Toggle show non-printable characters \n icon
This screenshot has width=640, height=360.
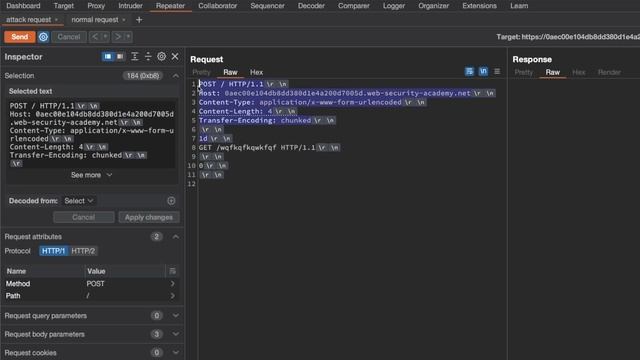point(483,71)
